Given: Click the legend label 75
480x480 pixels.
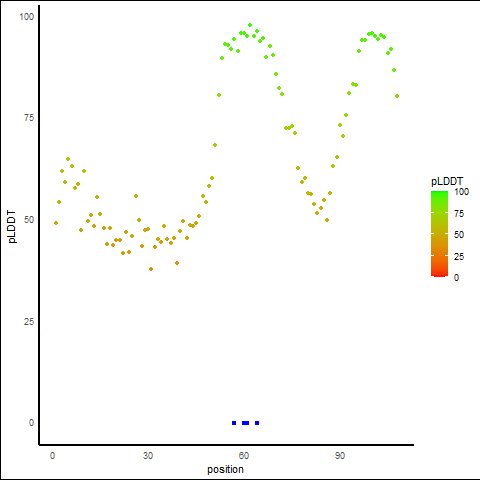Looking at the screenshot, I should point(459,213).
